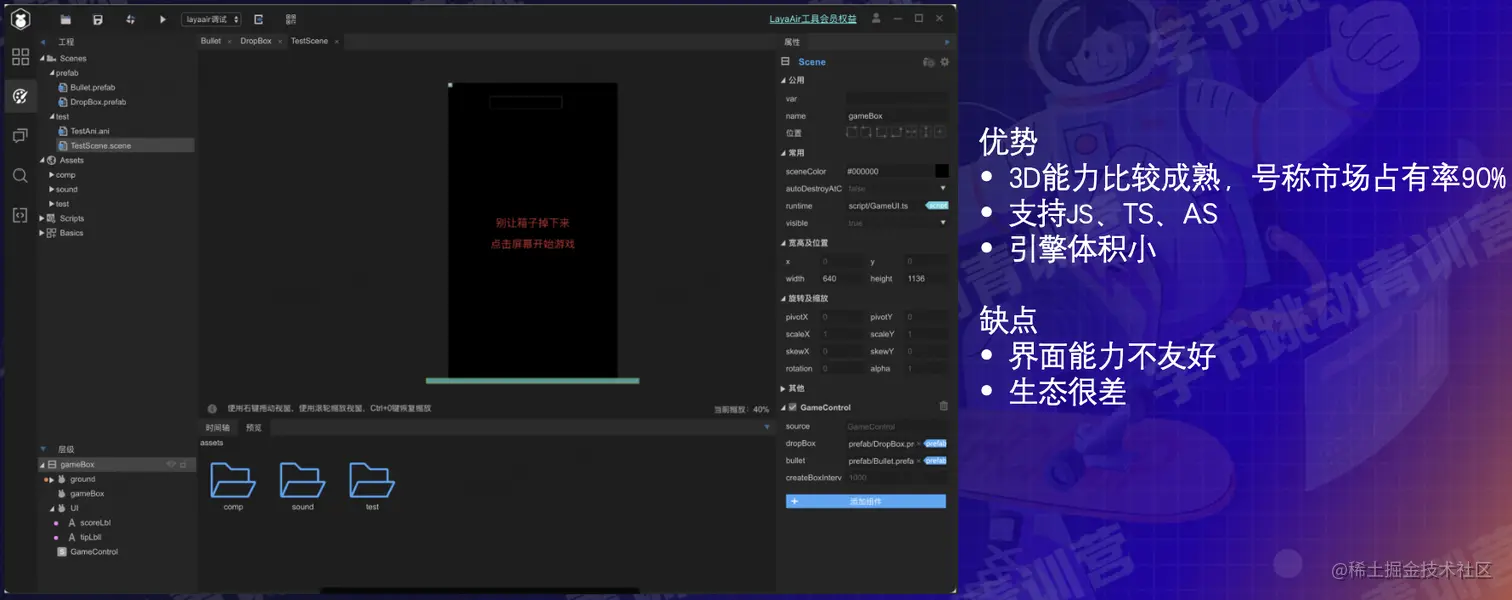This screenshot has width=1512, height=600.
Task: Click the prefab tag beside dropBox field
Action: tap(935, 443)
